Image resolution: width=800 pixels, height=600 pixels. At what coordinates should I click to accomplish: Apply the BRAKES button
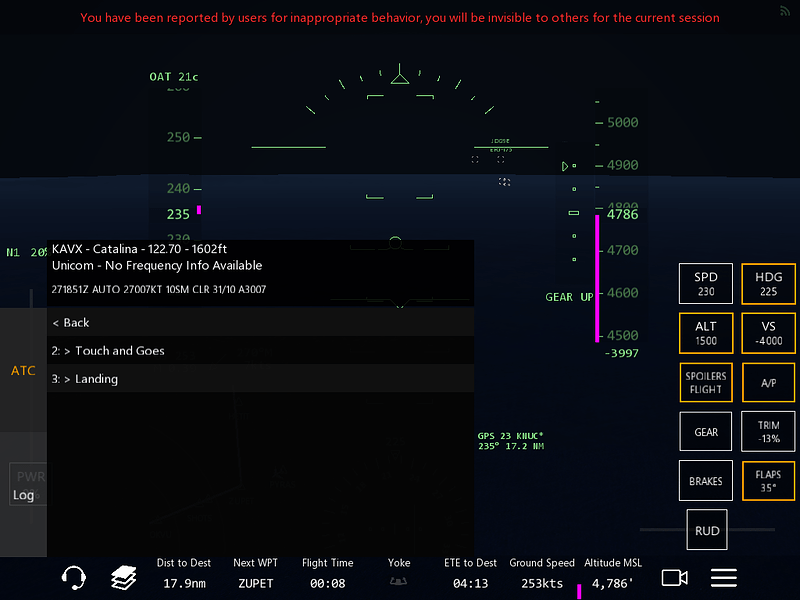click(706, 481)
